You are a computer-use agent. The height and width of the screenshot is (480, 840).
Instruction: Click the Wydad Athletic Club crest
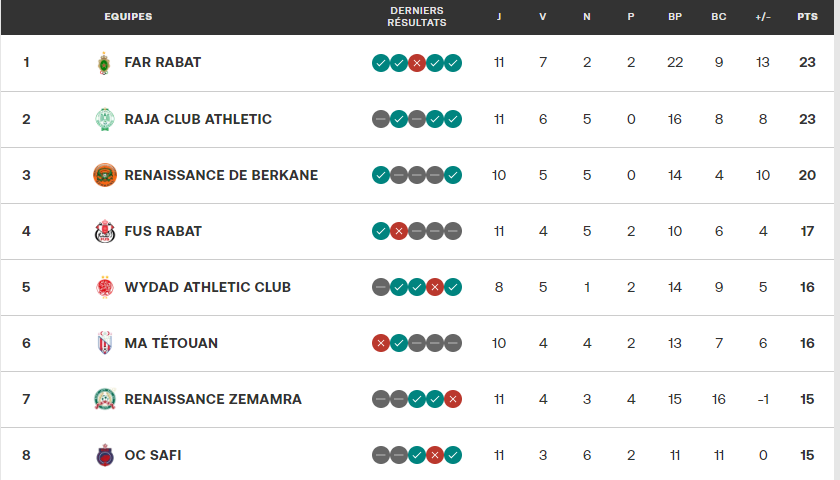click(104, 287)
